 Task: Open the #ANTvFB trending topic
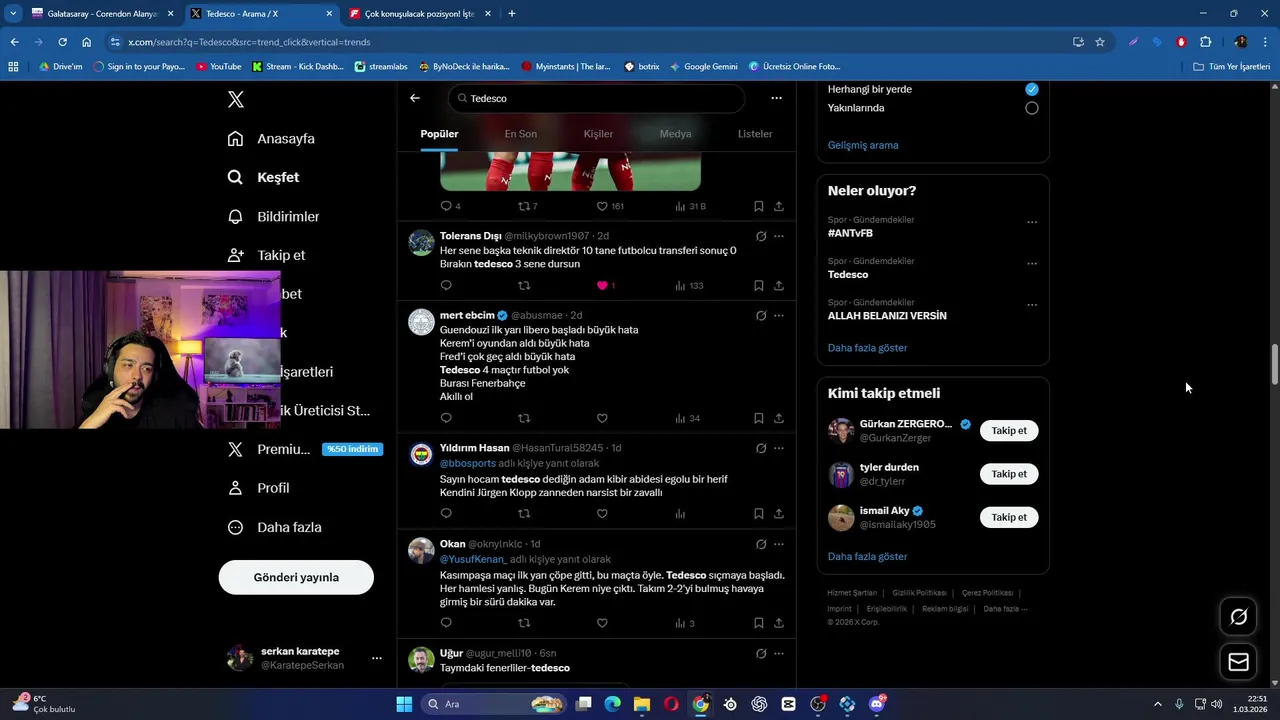850,233
